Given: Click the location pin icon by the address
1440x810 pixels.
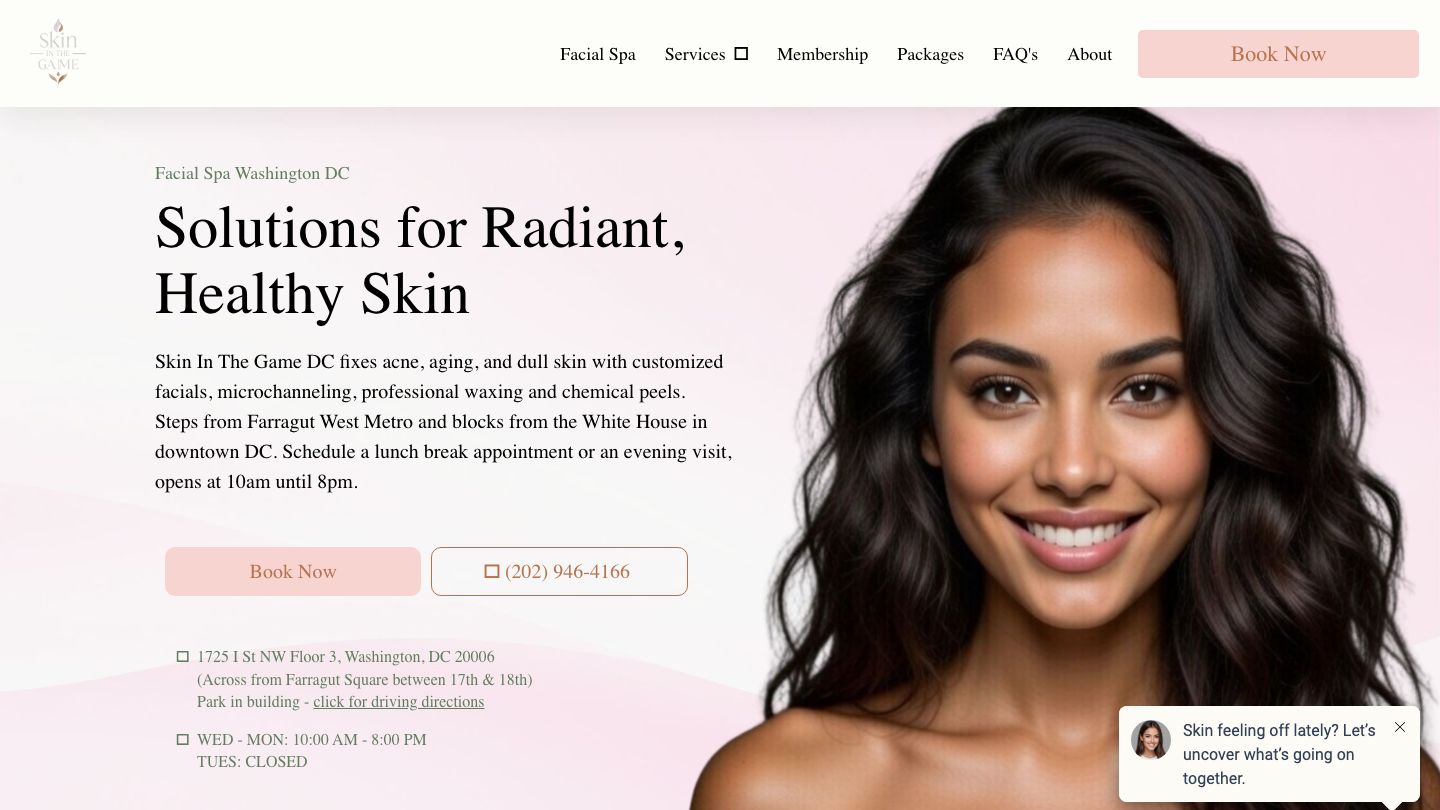Looking at the screenshot, I should click(183, 657).
